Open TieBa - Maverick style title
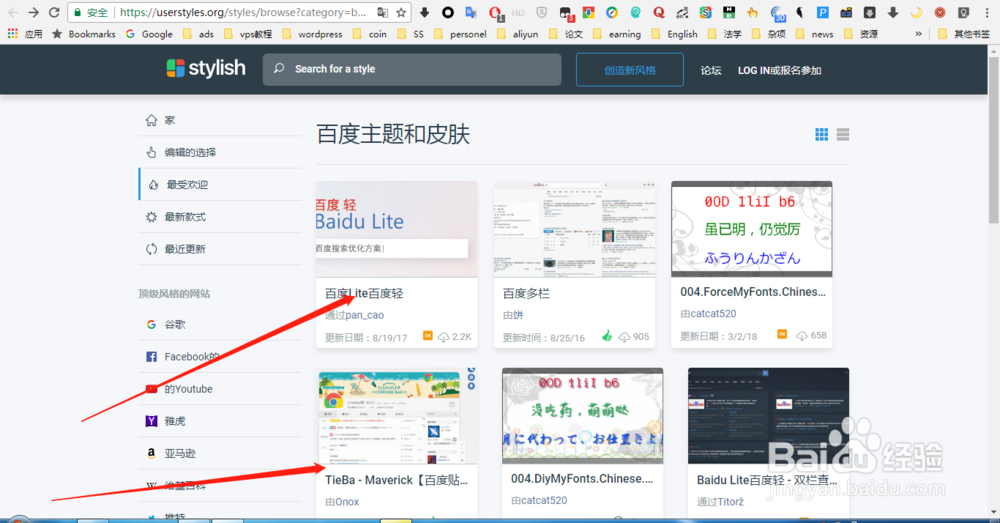 [396, 480]
